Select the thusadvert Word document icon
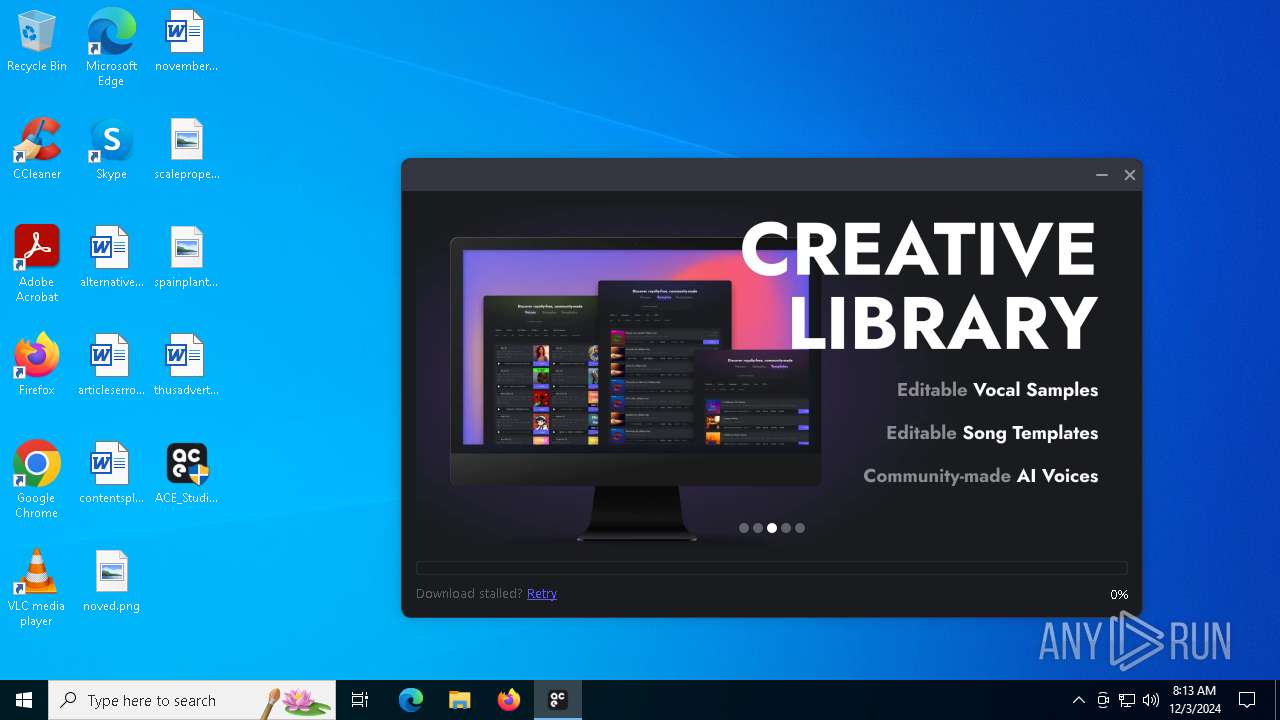Screen dimensions: 1280x720 coord(186,366)
